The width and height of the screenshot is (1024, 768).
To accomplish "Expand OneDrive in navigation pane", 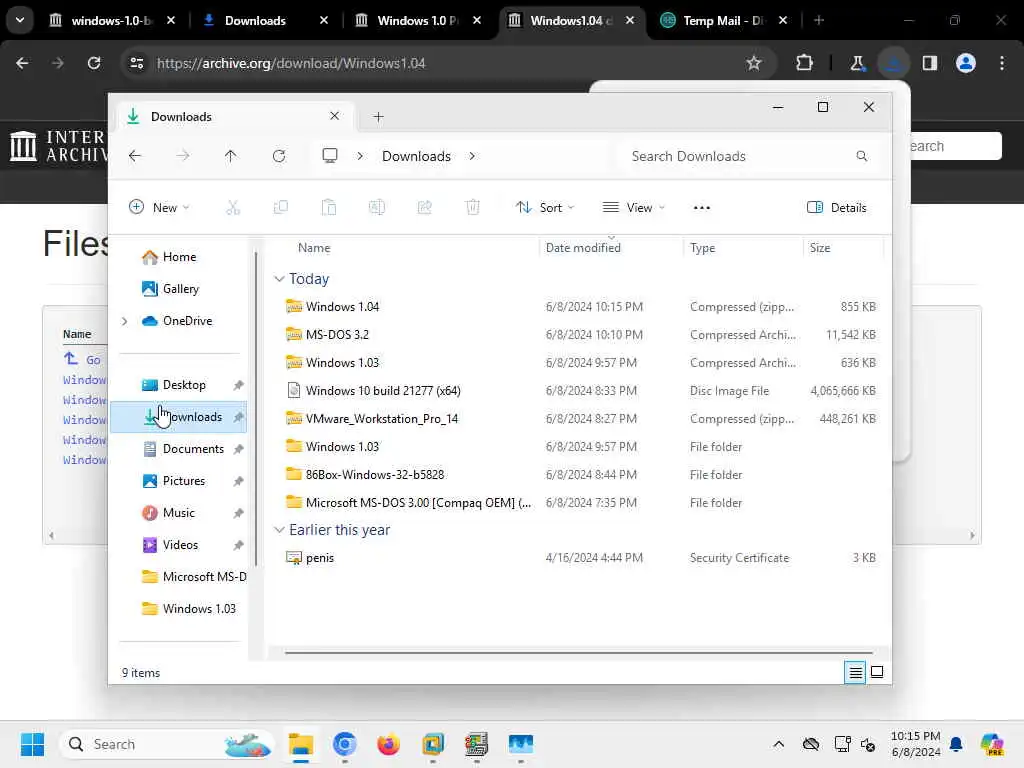I will [x=124, y=321].
